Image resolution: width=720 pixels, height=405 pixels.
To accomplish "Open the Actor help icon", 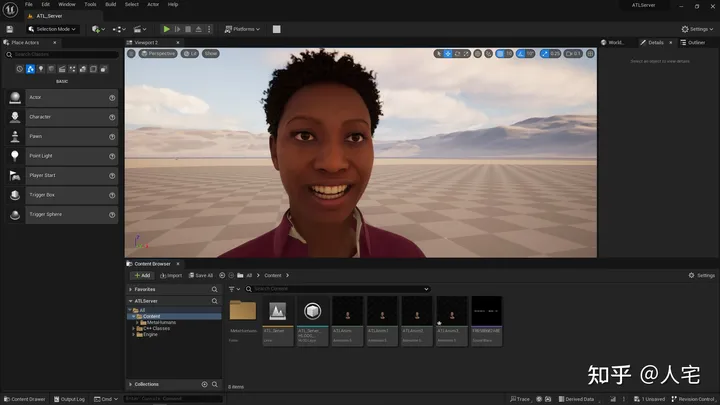I will point(112,98).
